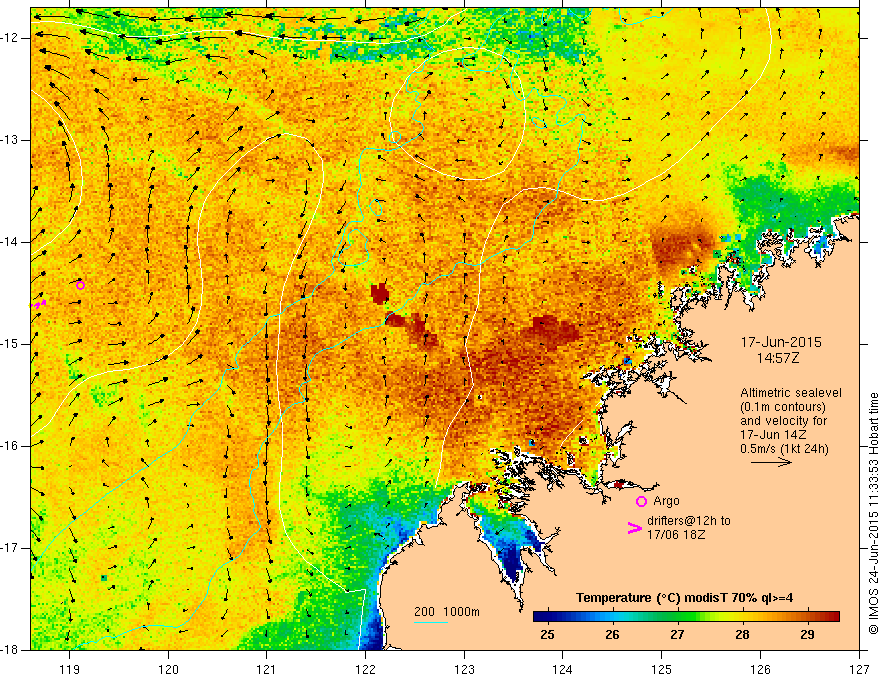The height and width of the screenshot is (680, 880).
Task: Click the magenta Argo float circle near 119°E
Action: pos(80,286)
